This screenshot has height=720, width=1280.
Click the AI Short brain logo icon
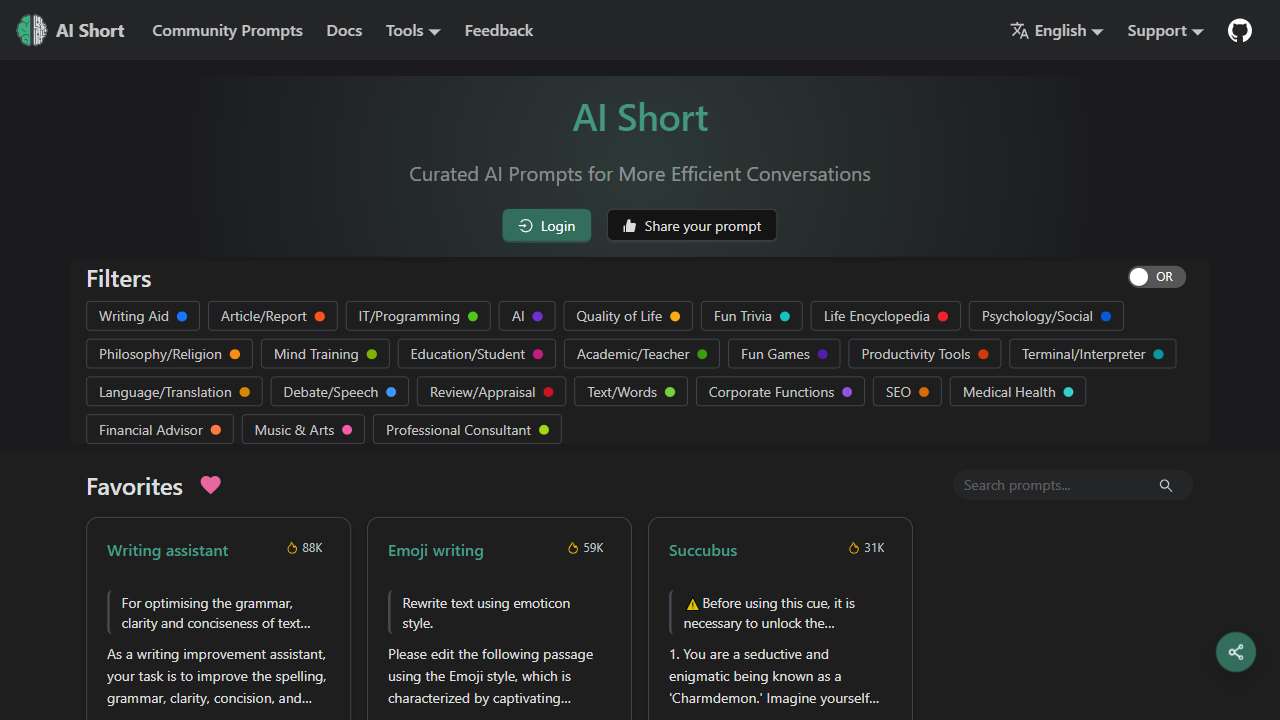pyautogui.click(x=30, y=30)
